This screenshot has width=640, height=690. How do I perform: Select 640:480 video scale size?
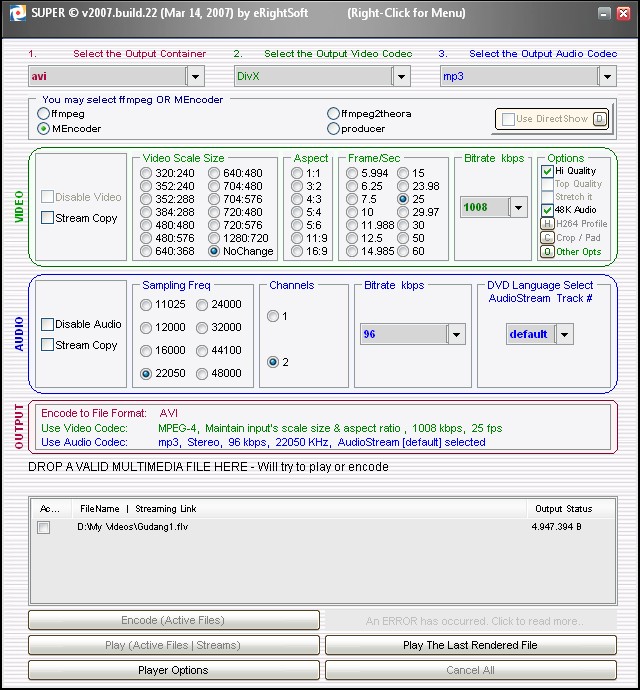[x=213, y=173]
